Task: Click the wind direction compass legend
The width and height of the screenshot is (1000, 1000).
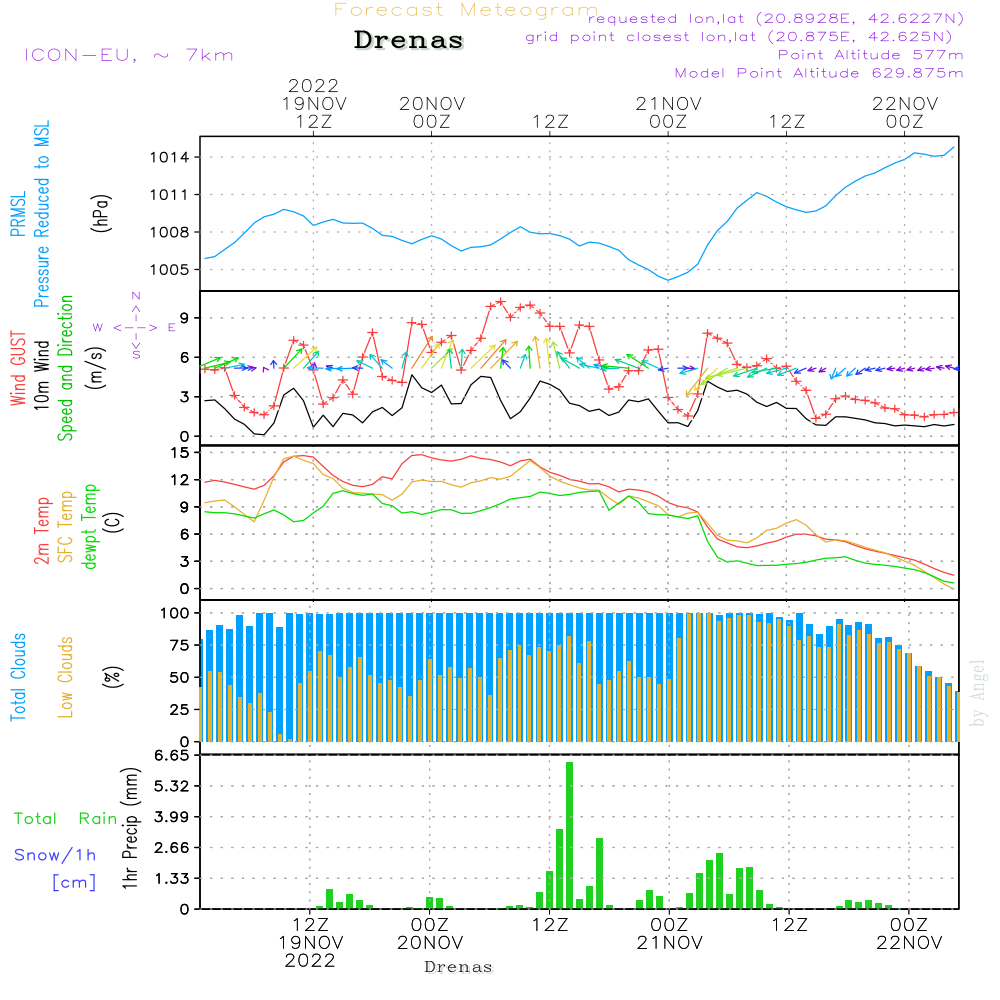Action: coord(135,326)
